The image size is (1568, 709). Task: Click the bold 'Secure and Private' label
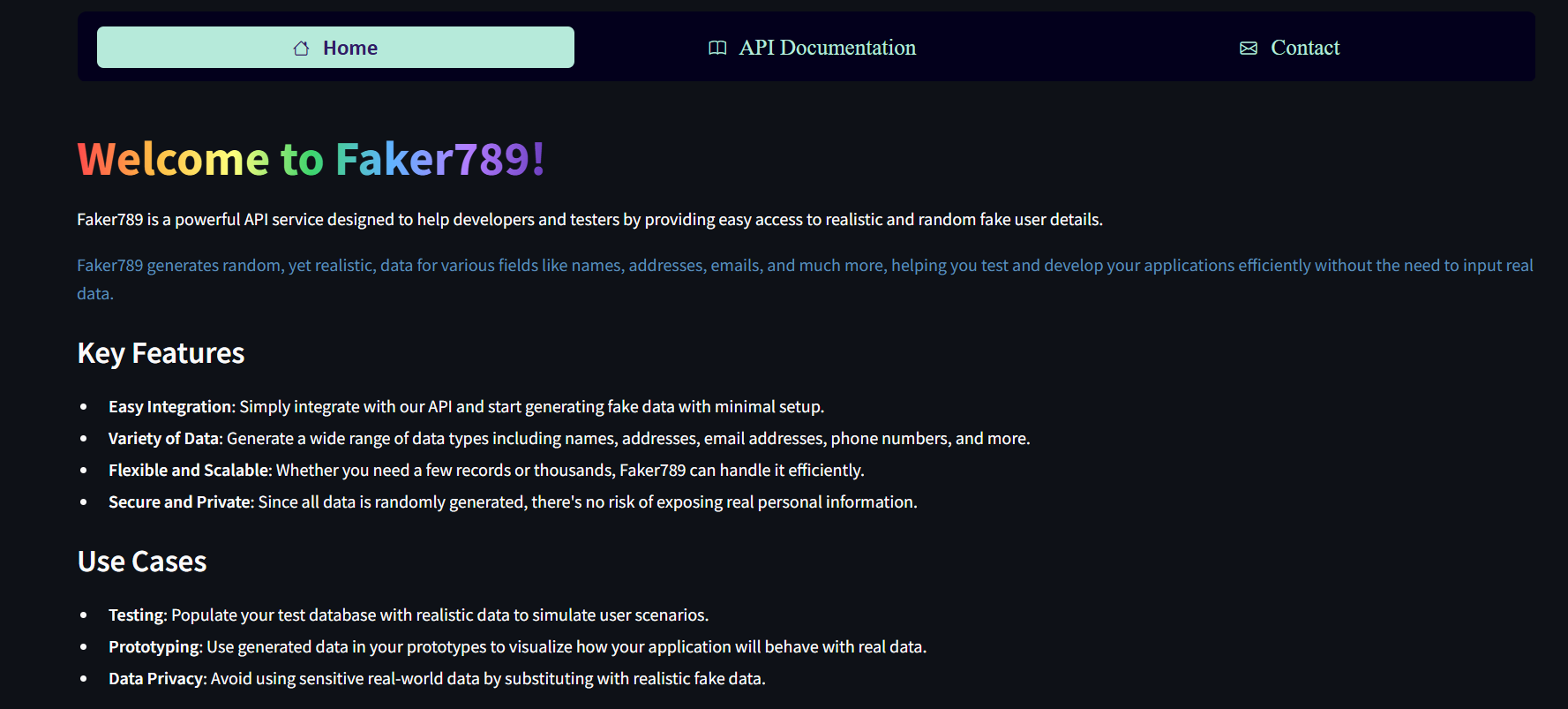click(x=180, y=502)
